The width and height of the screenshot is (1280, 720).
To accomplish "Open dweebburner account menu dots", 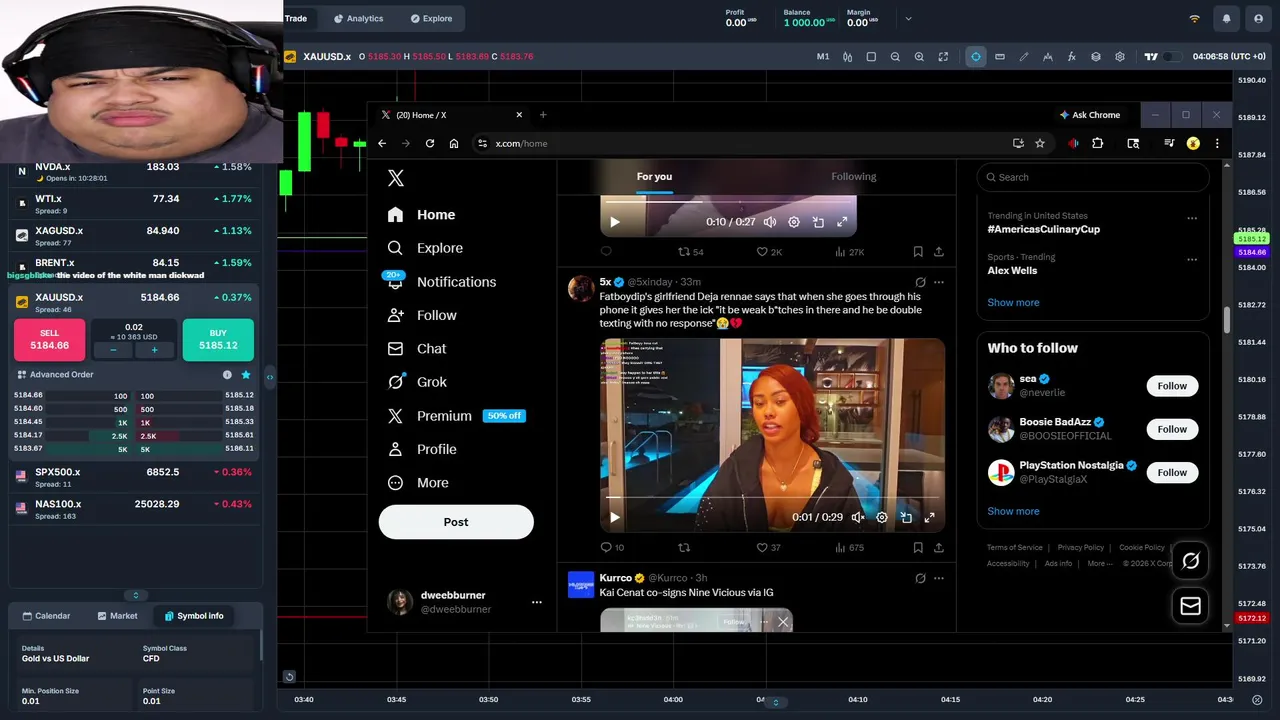I will [x=536, y=602].
